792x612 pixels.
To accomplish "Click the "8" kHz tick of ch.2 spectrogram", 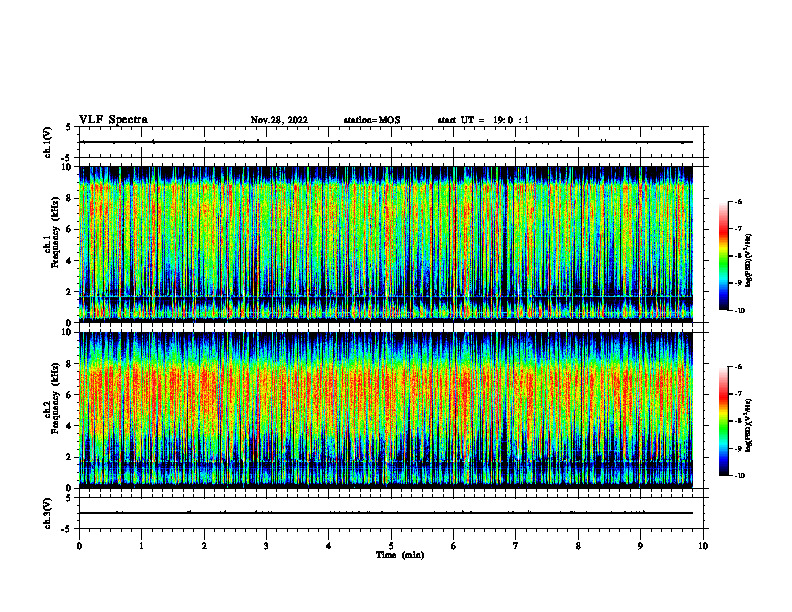I will click(69, 364).
